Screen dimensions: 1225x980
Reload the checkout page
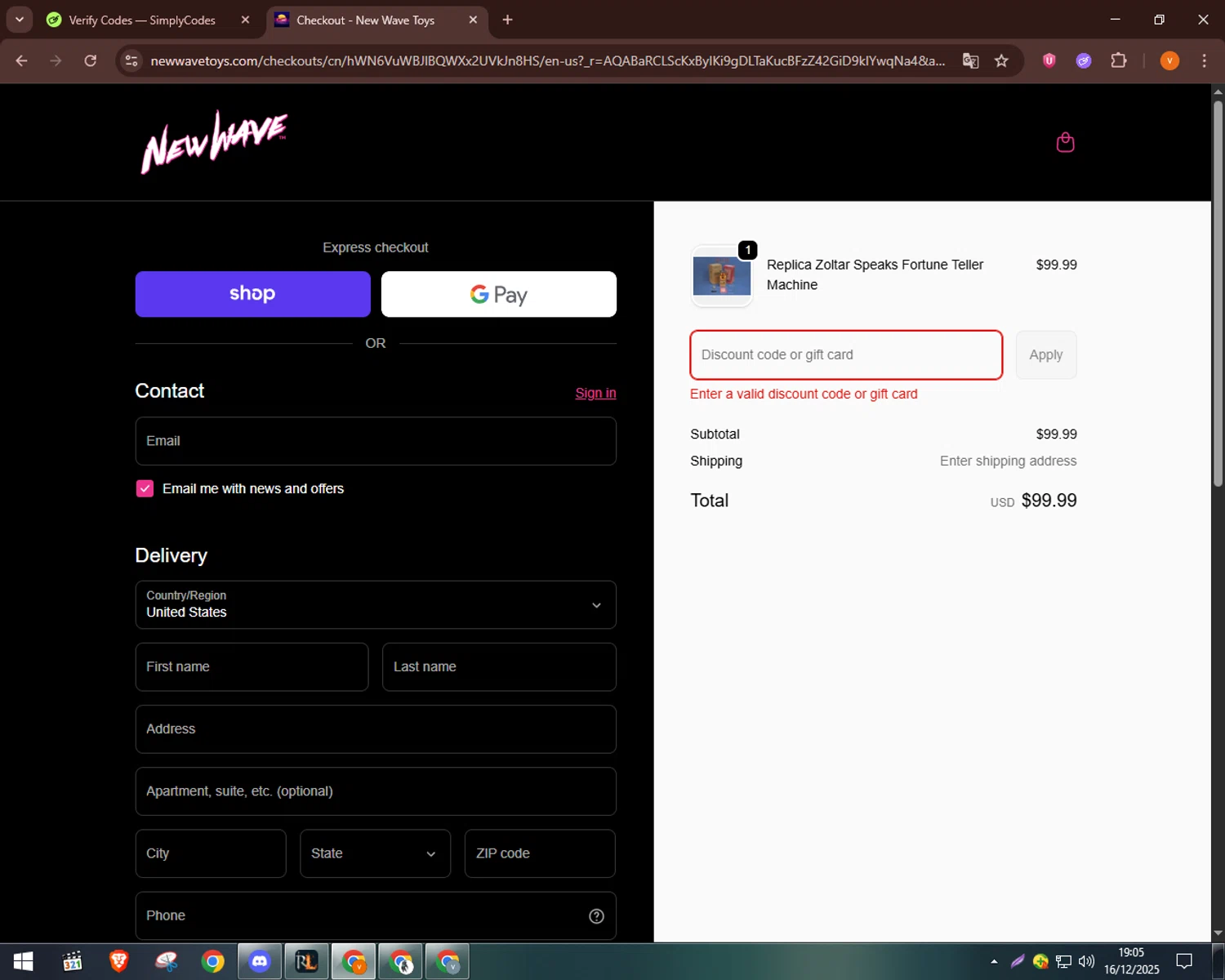pos(90,60)
